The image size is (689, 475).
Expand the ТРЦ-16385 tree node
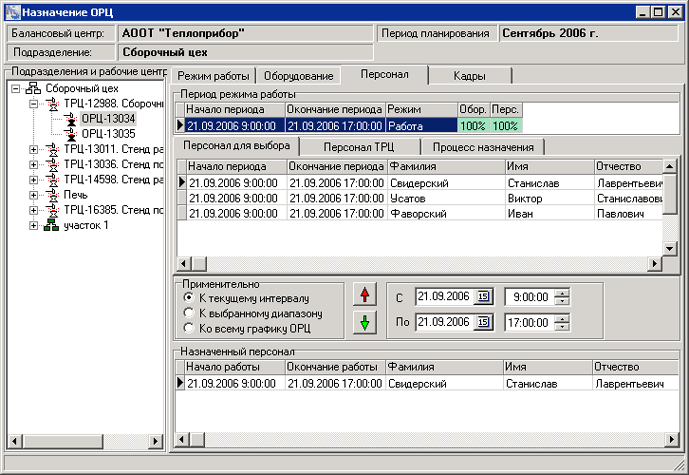pyautogui.click(x=33, y=210)
